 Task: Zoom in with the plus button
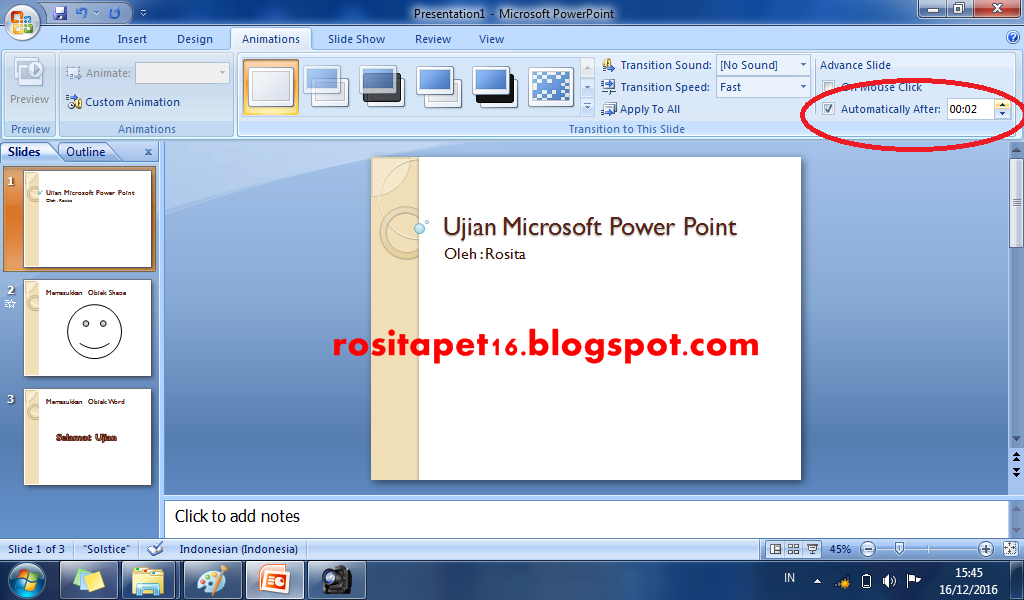pyautogui.click(x=986, y=549)
